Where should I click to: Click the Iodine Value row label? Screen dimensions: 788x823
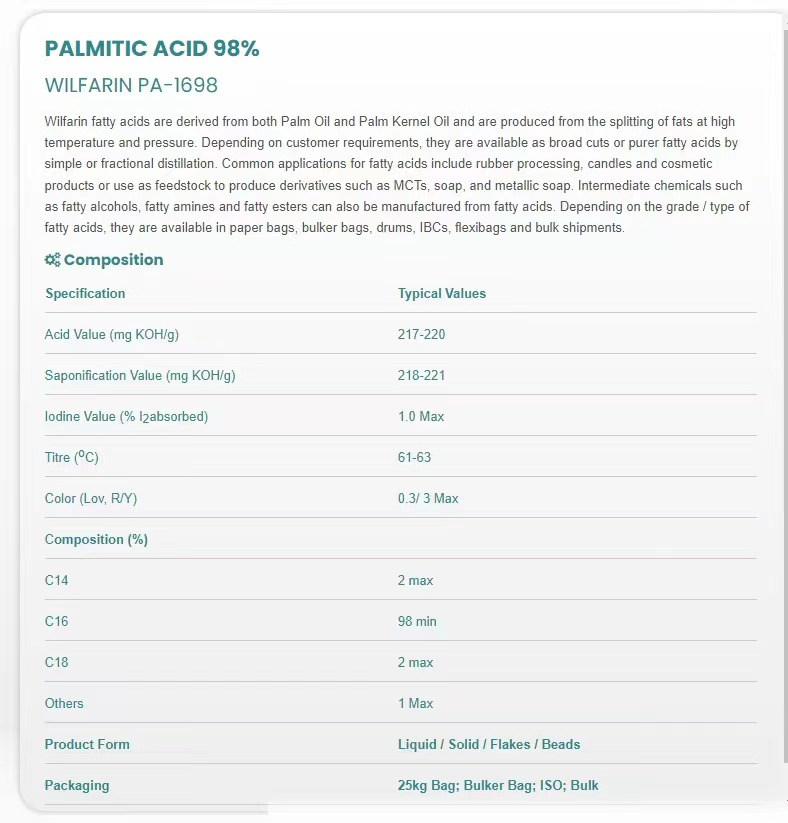click(127, 417)
